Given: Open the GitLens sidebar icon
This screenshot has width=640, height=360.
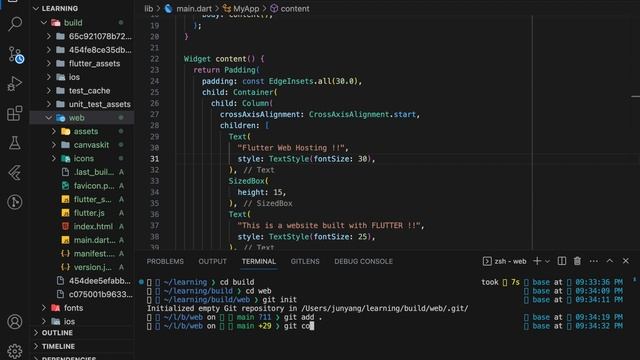Looking at the screenshot, I should (x=15, y=202).
